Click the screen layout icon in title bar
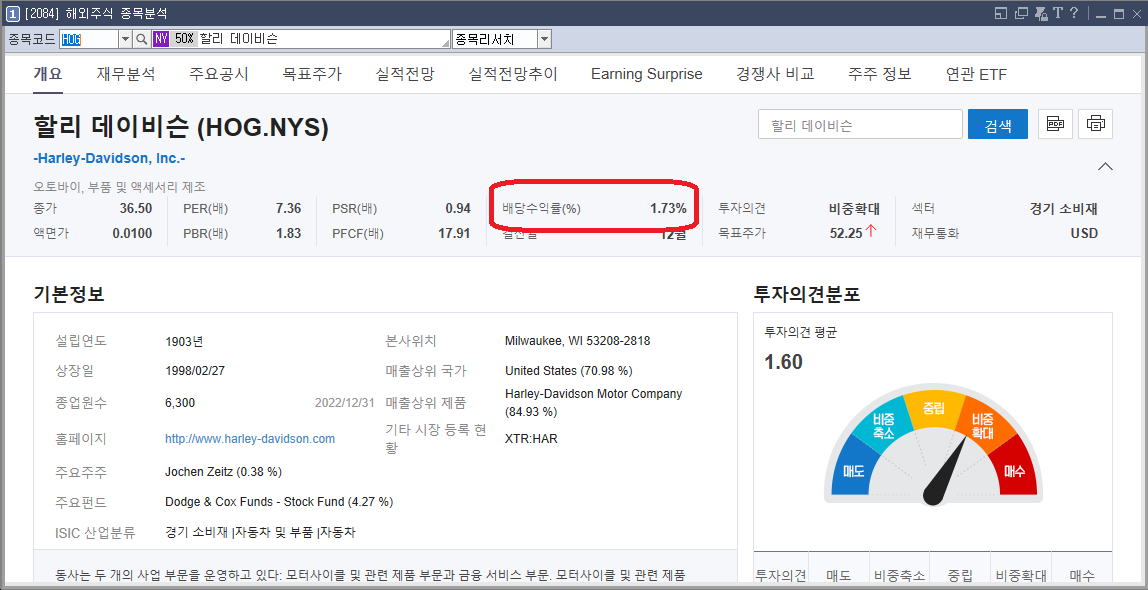 (x=1001, y=13)
